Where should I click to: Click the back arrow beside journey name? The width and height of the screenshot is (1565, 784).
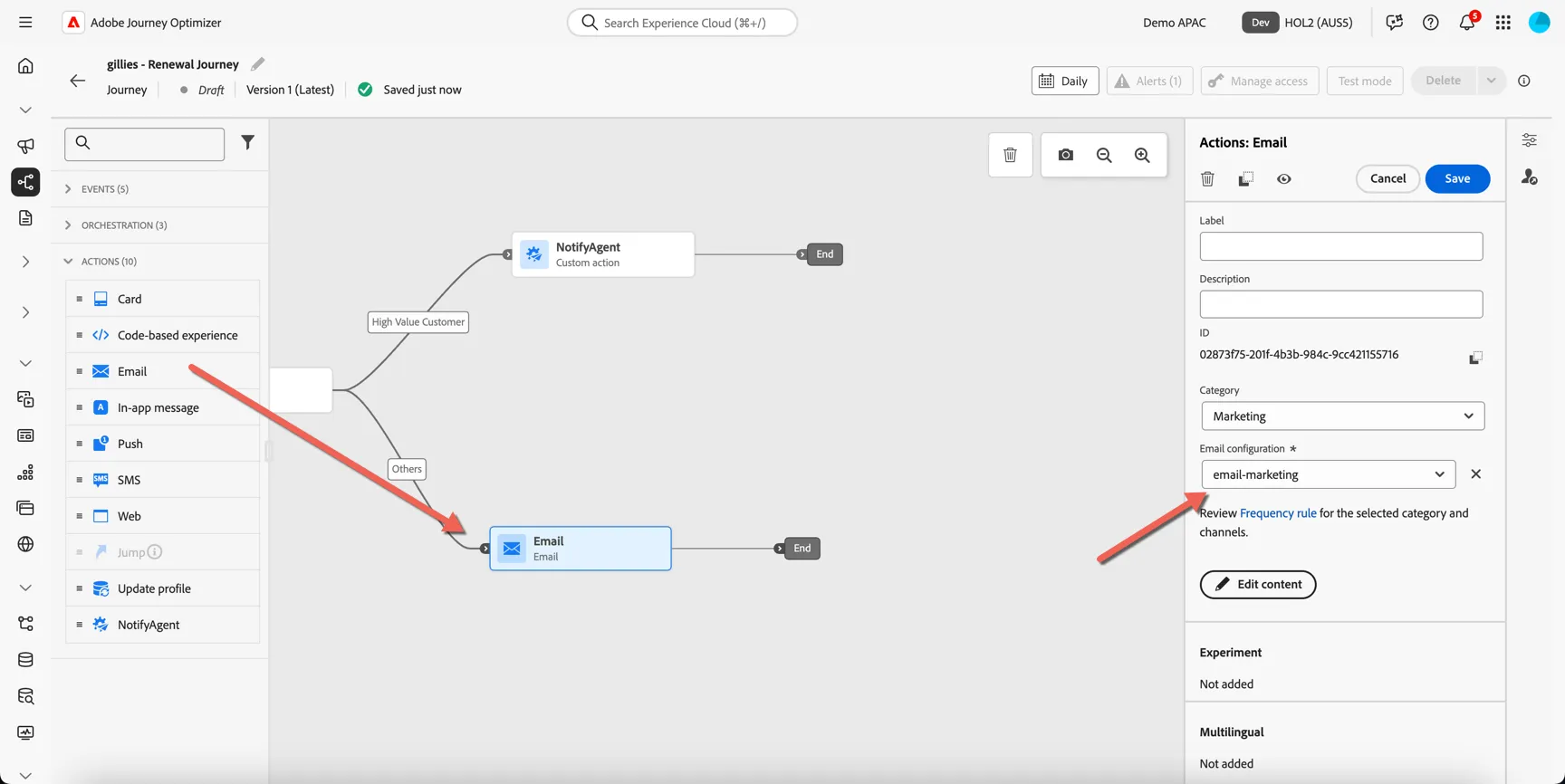[78, 81]
